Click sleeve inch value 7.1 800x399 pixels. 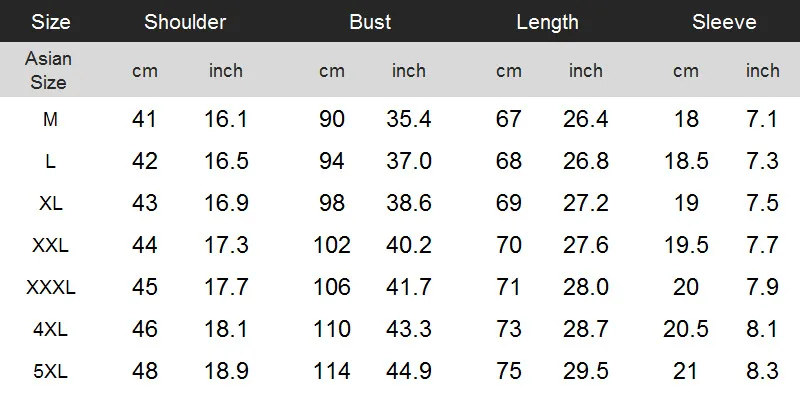tap(762, 119)
